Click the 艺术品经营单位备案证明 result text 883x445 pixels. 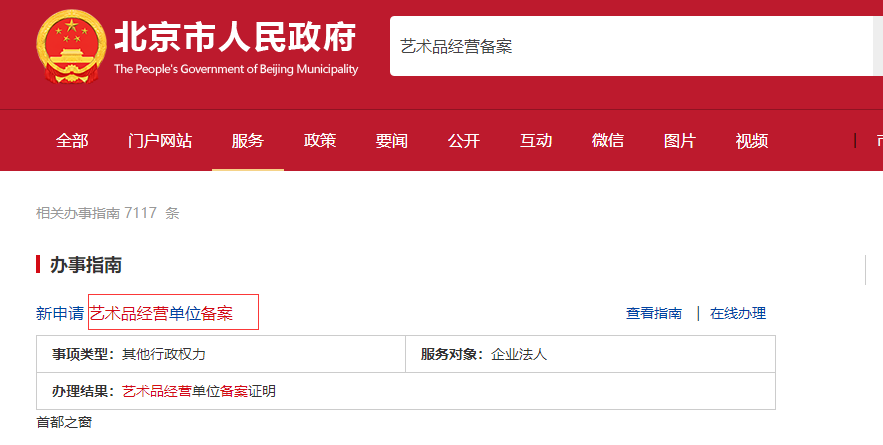pyautogui.click(x=199, y=391)
